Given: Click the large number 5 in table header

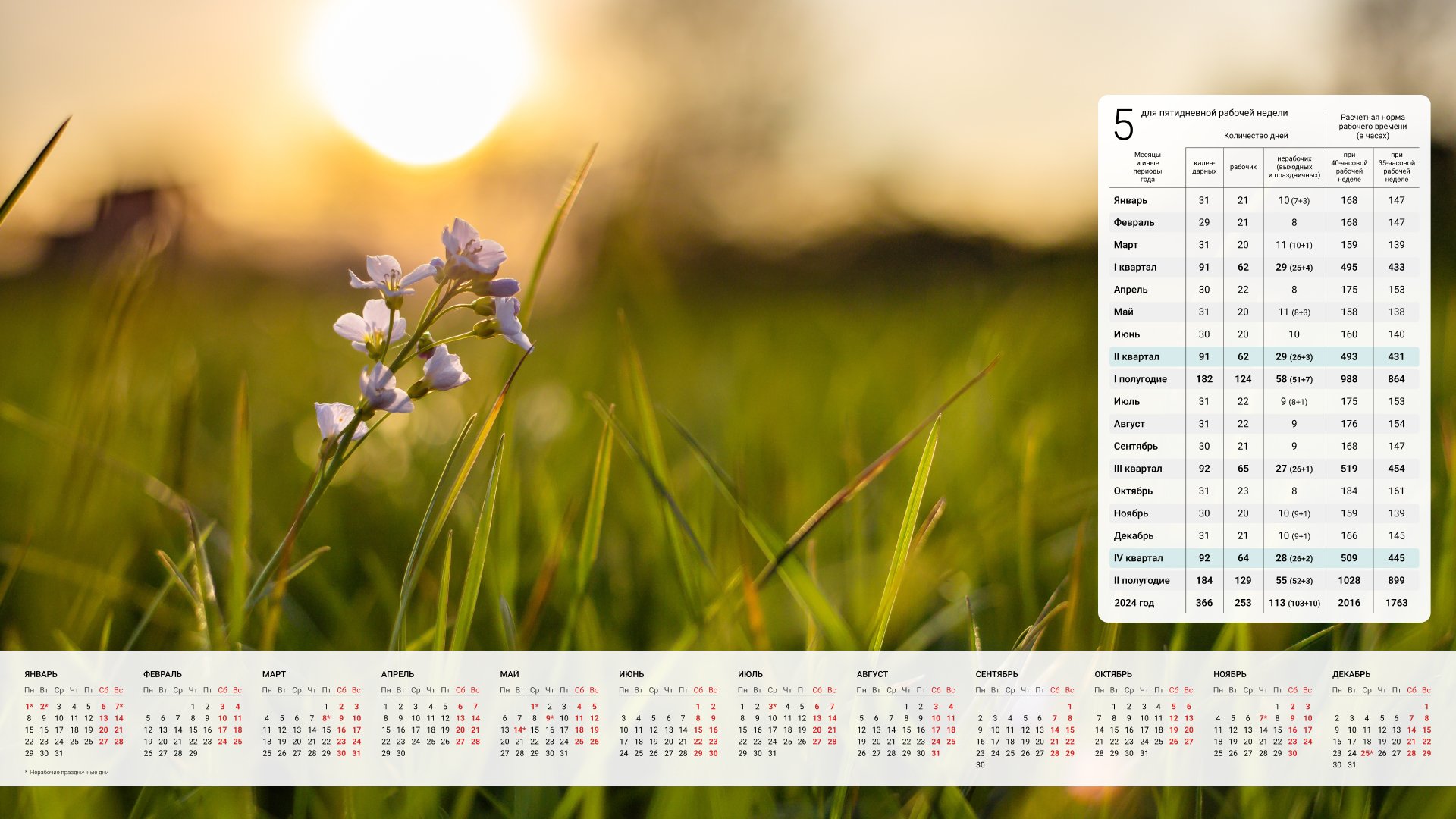Looking at the screenshot, I should [1124, 125].
